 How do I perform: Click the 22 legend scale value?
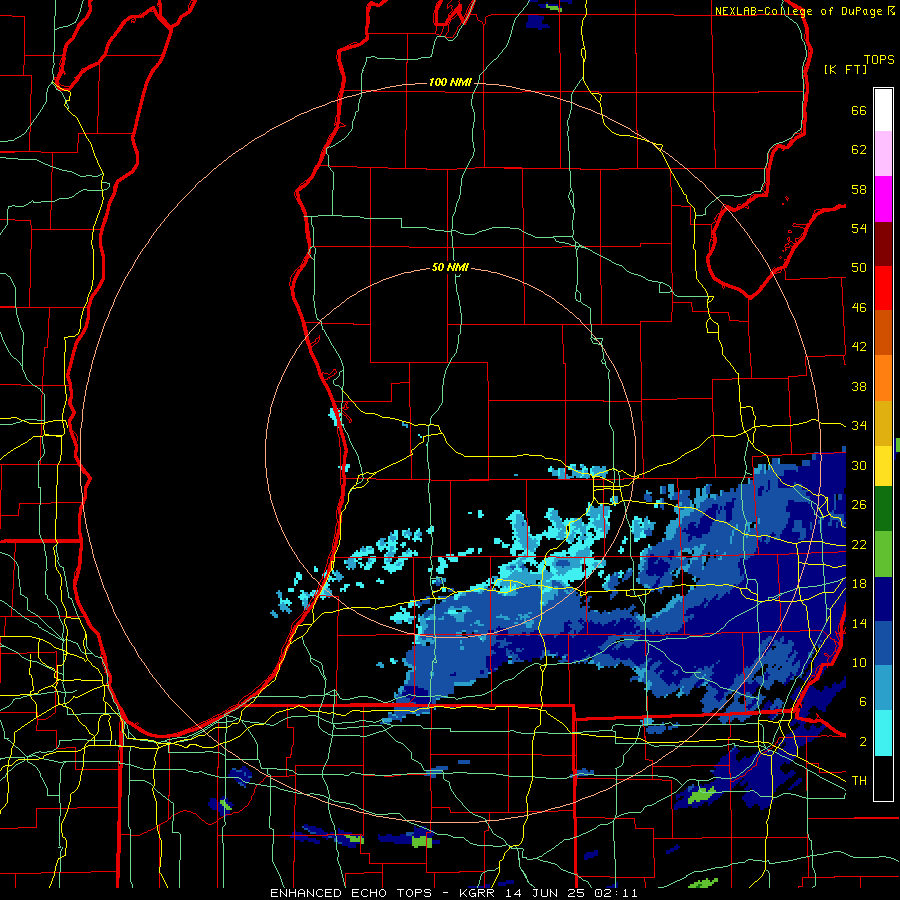pos(859,545)
